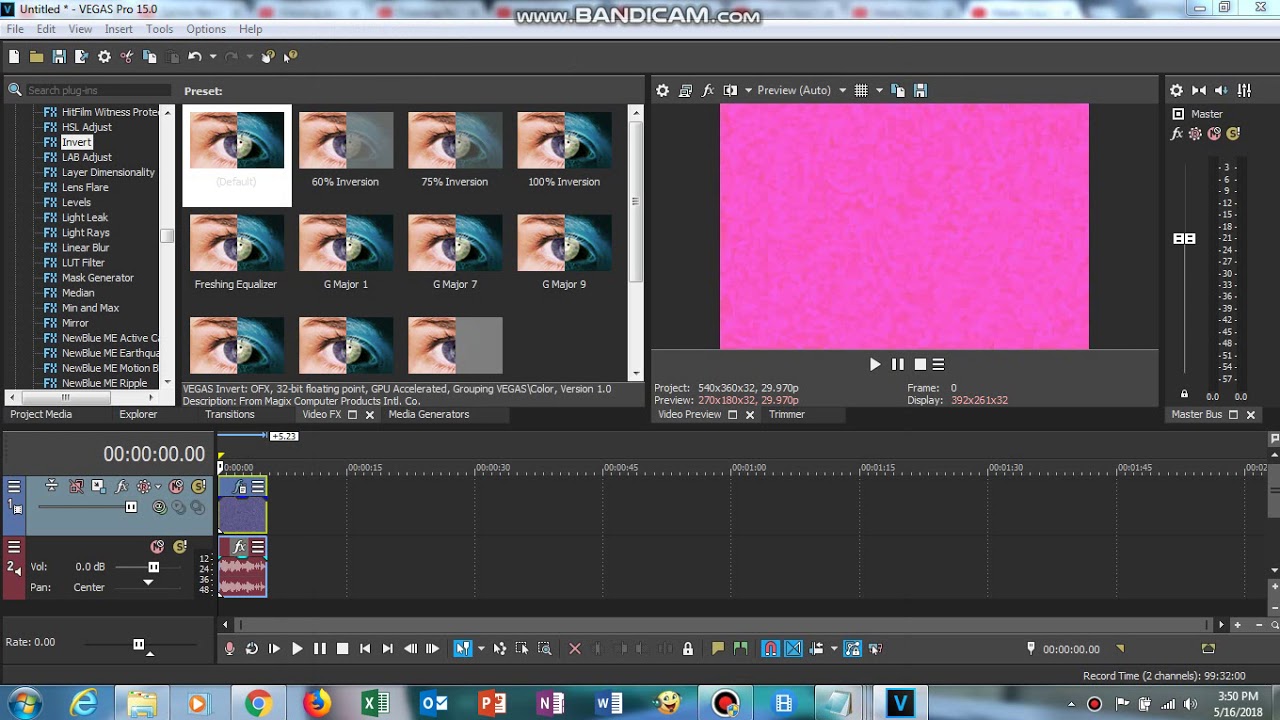The image size is (1280, 720).
Task: Create a new project with toolbar icon
Action: point(14,57)
